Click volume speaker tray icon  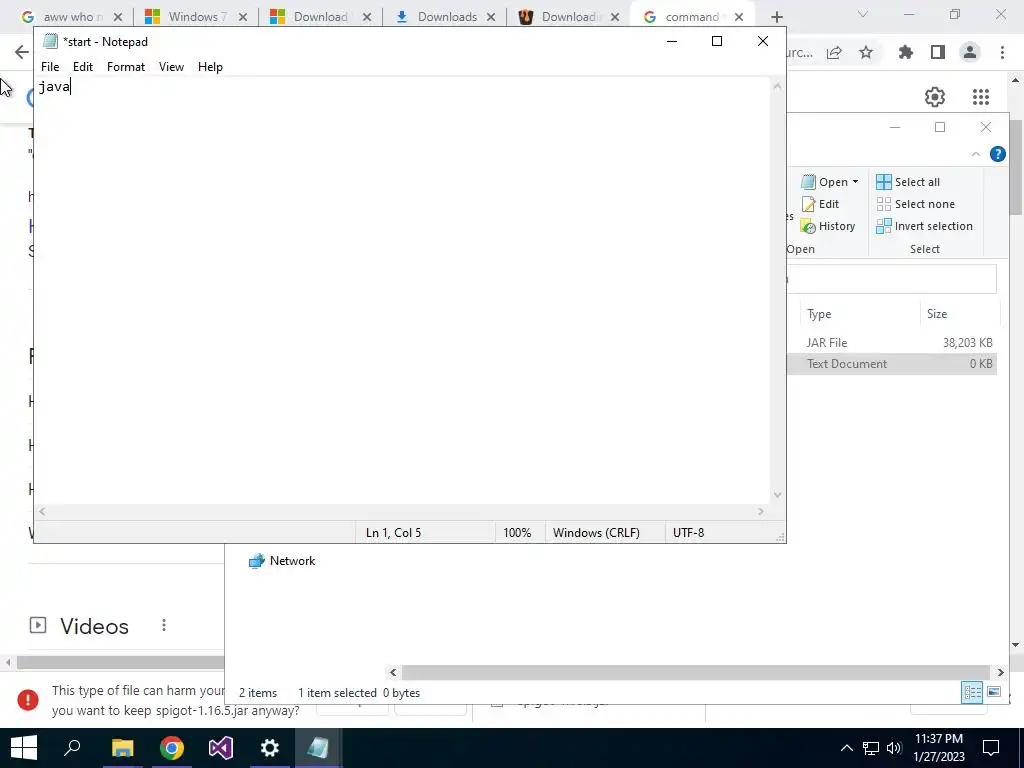tap(894, 748)
